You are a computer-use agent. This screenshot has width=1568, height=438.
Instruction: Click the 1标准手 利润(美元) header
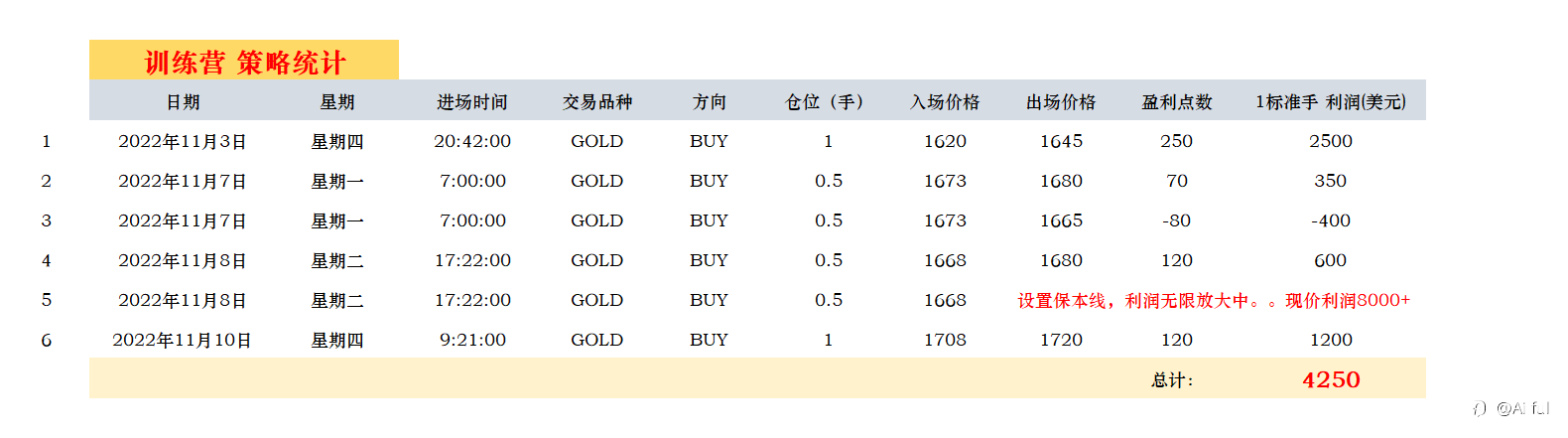tap(1331, 101)
